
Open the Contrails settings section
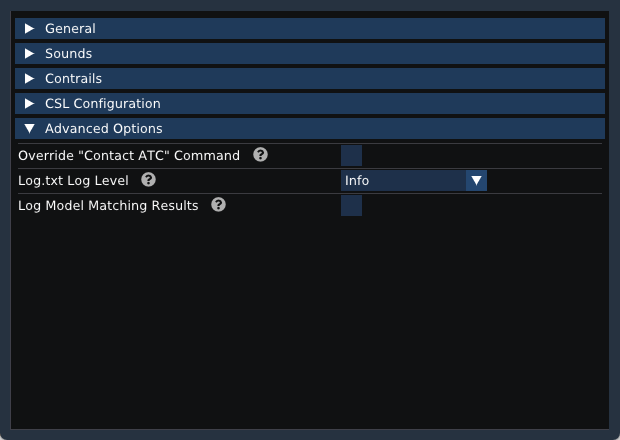pyautogui.click(x=310, y=78)
